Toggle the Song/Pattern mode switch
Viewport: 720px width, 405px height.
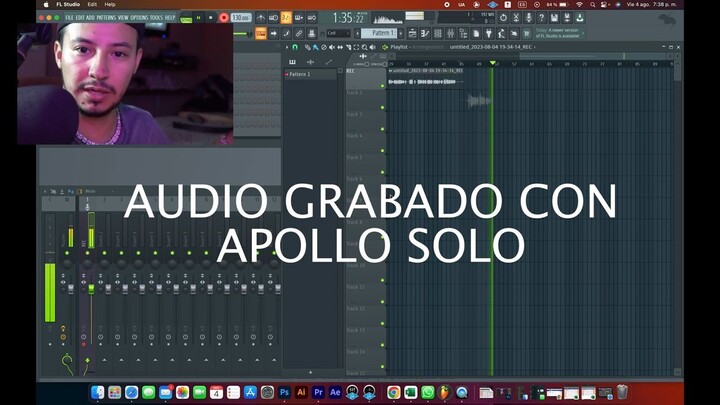pos(186,19)
